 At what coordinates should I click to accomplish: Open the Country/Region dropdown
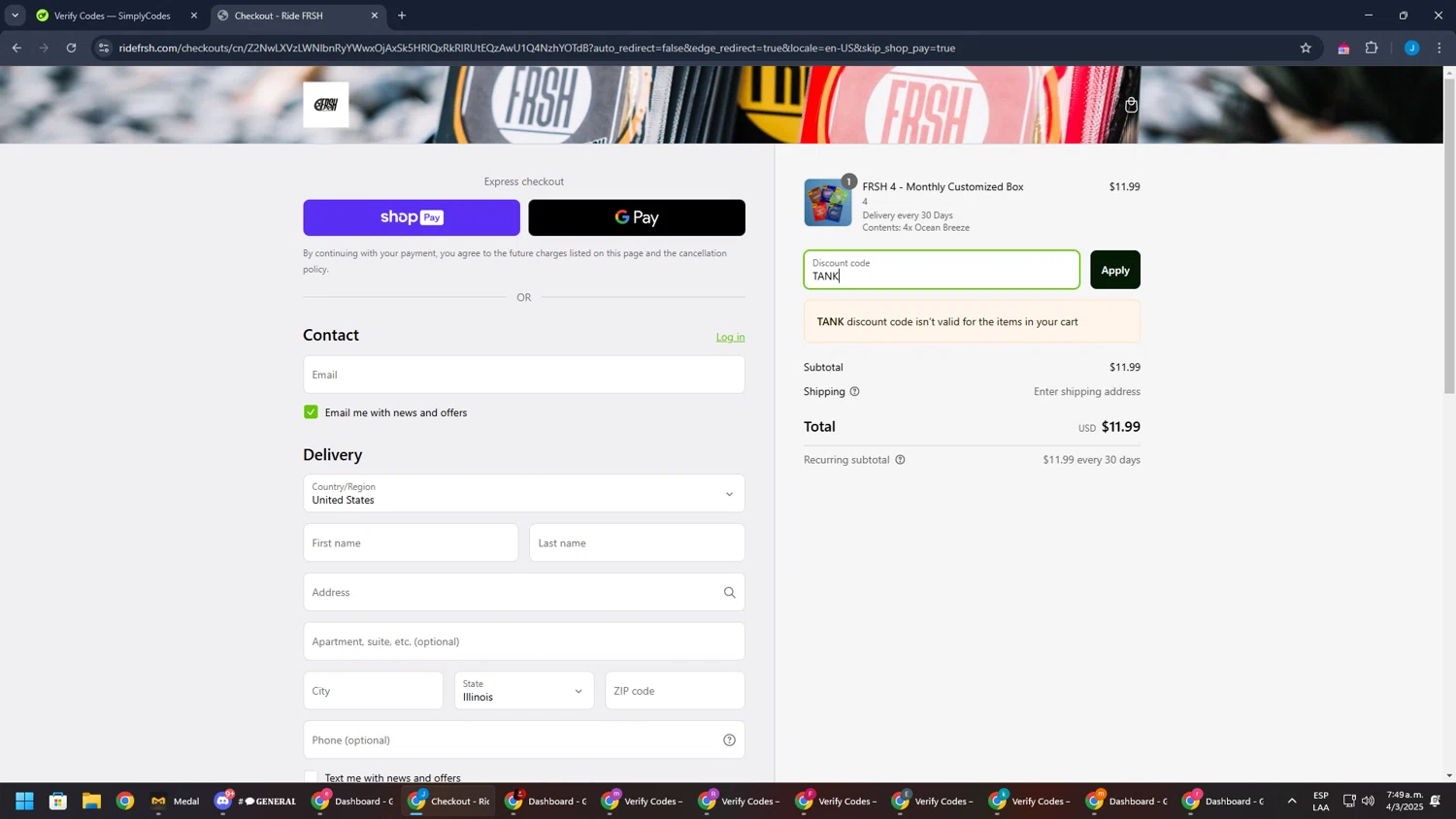point(524,494)
